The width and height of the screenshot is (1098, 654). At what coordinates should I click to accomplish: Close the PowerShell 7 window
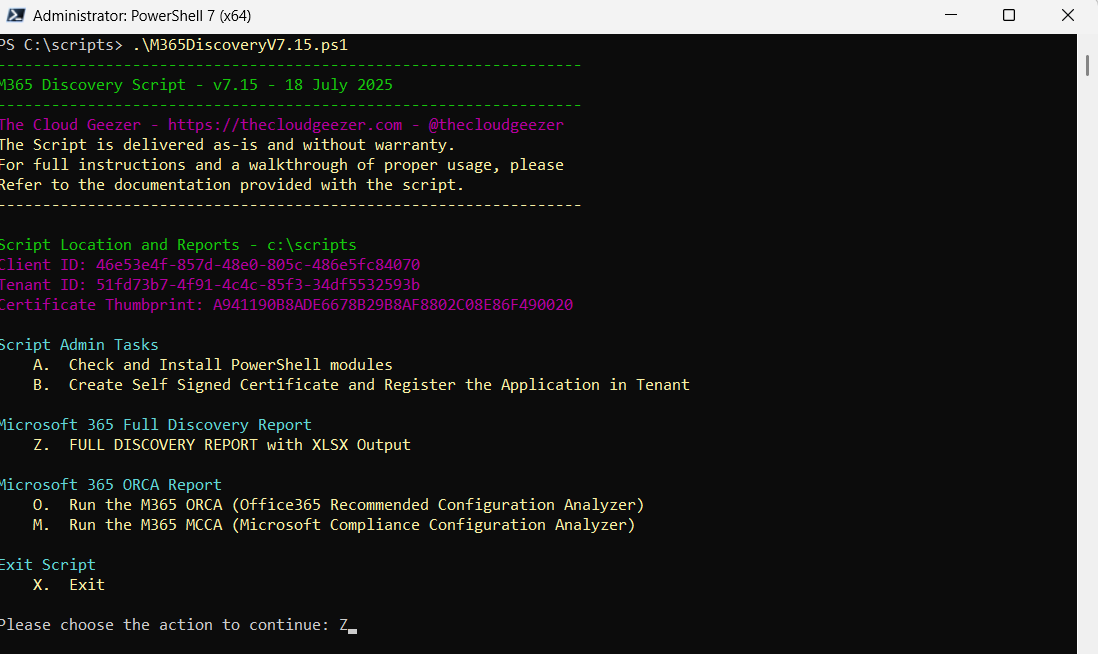point(1067,15)
